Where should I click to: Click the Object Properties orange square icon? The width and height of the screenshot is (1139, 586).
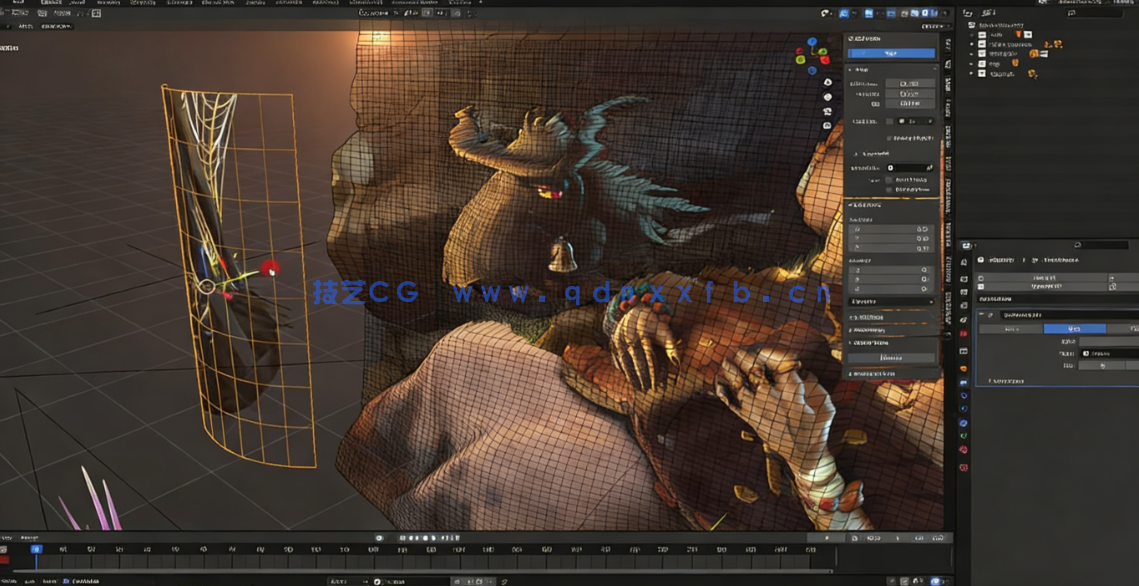[x=964, y=366]
